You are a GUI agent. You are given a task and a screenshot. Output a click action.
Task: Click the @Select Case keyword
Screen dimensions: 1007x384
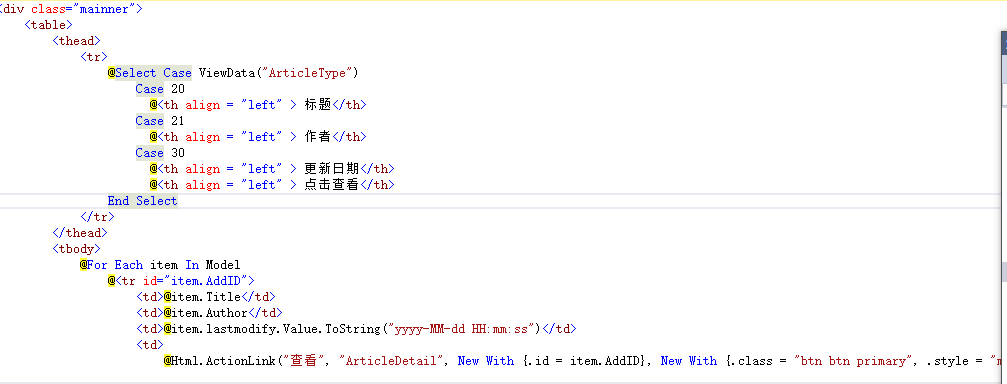point(150,73)
